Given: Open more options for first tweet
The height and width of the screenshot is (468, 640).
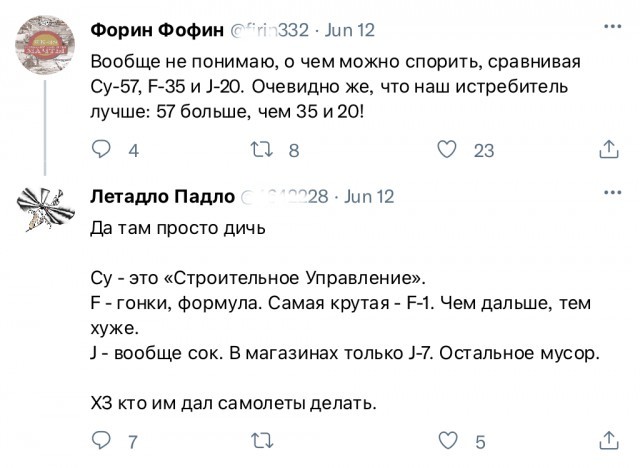Looking at the screenshot, I should [x=610, y=27].
